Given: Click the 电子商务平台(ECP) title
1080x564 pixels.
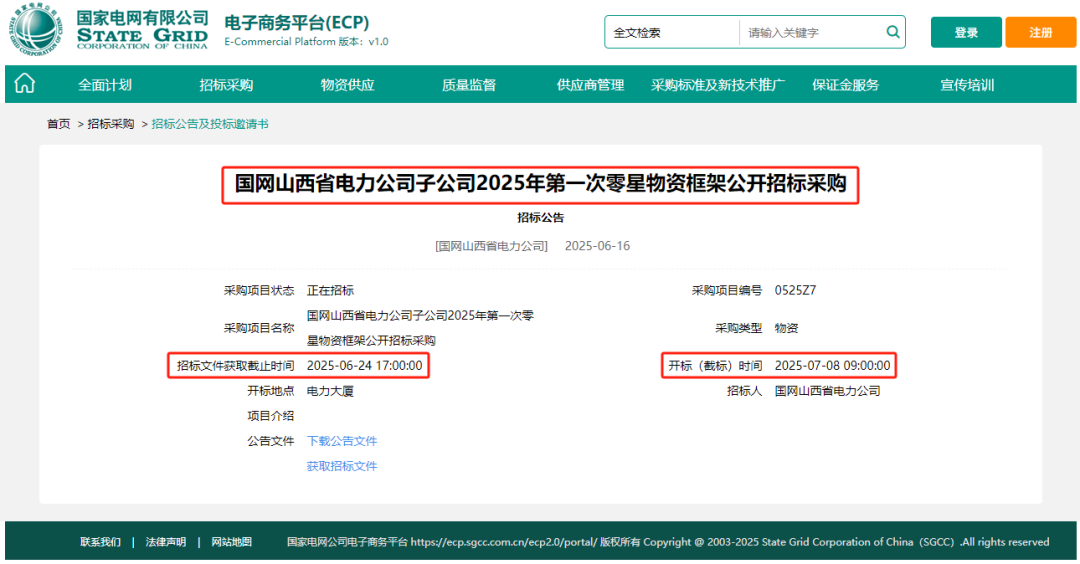Looking at the screenshot, I should [297, 23].
